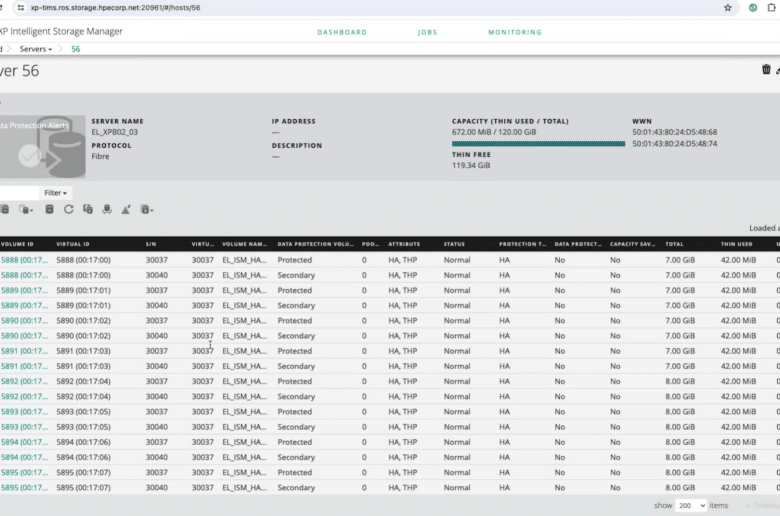Open the Monitoring tab
This screenshot has width=780, height=516.
click(x=515, y=32)
